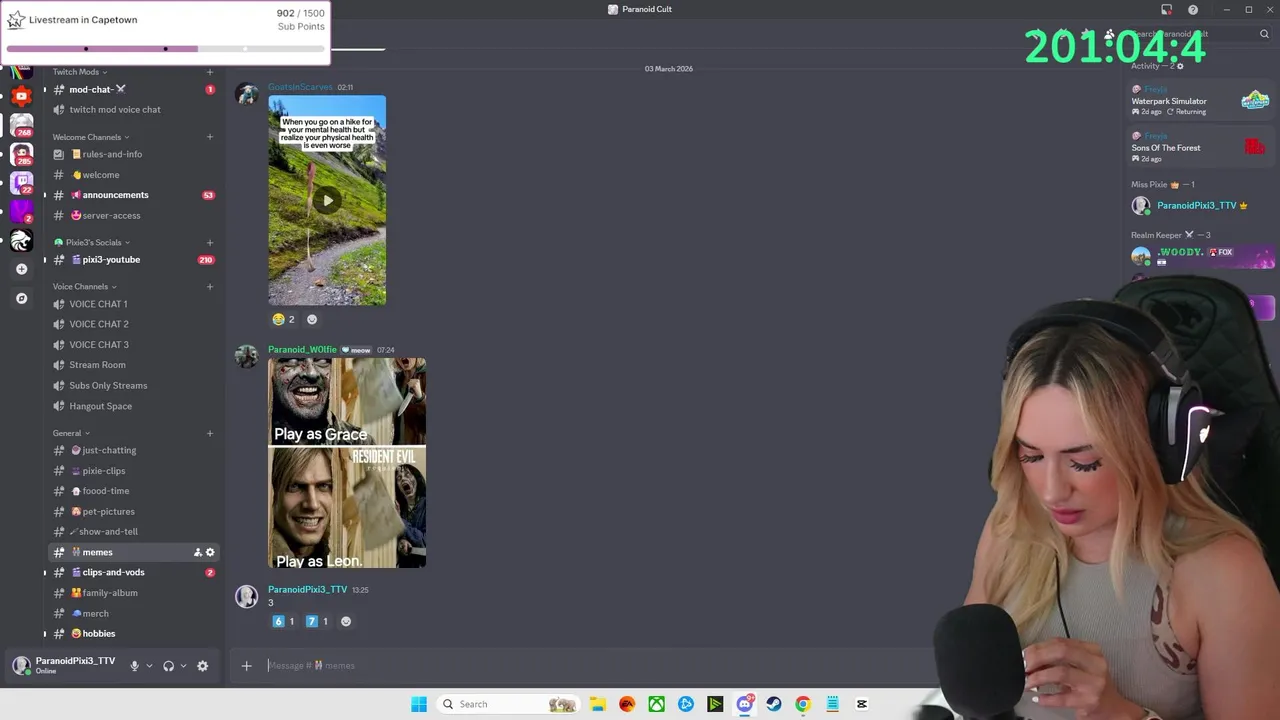Click the Help question mark icon
Viewport: 1280px width, 720px height.
(1193, 10)
